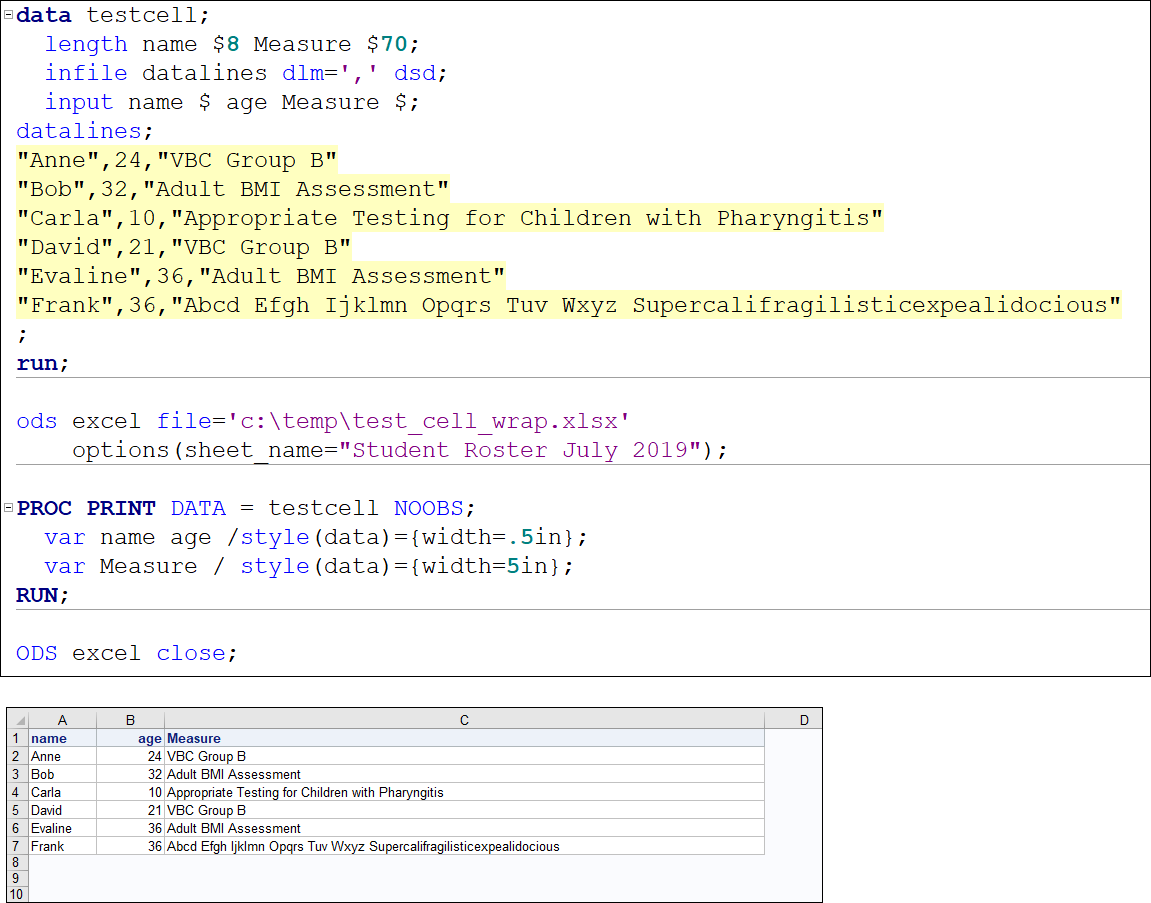Collapse the PROC PRINT code block
The height and width of the screenshot is (903, 1151).
tap(7, 508)
